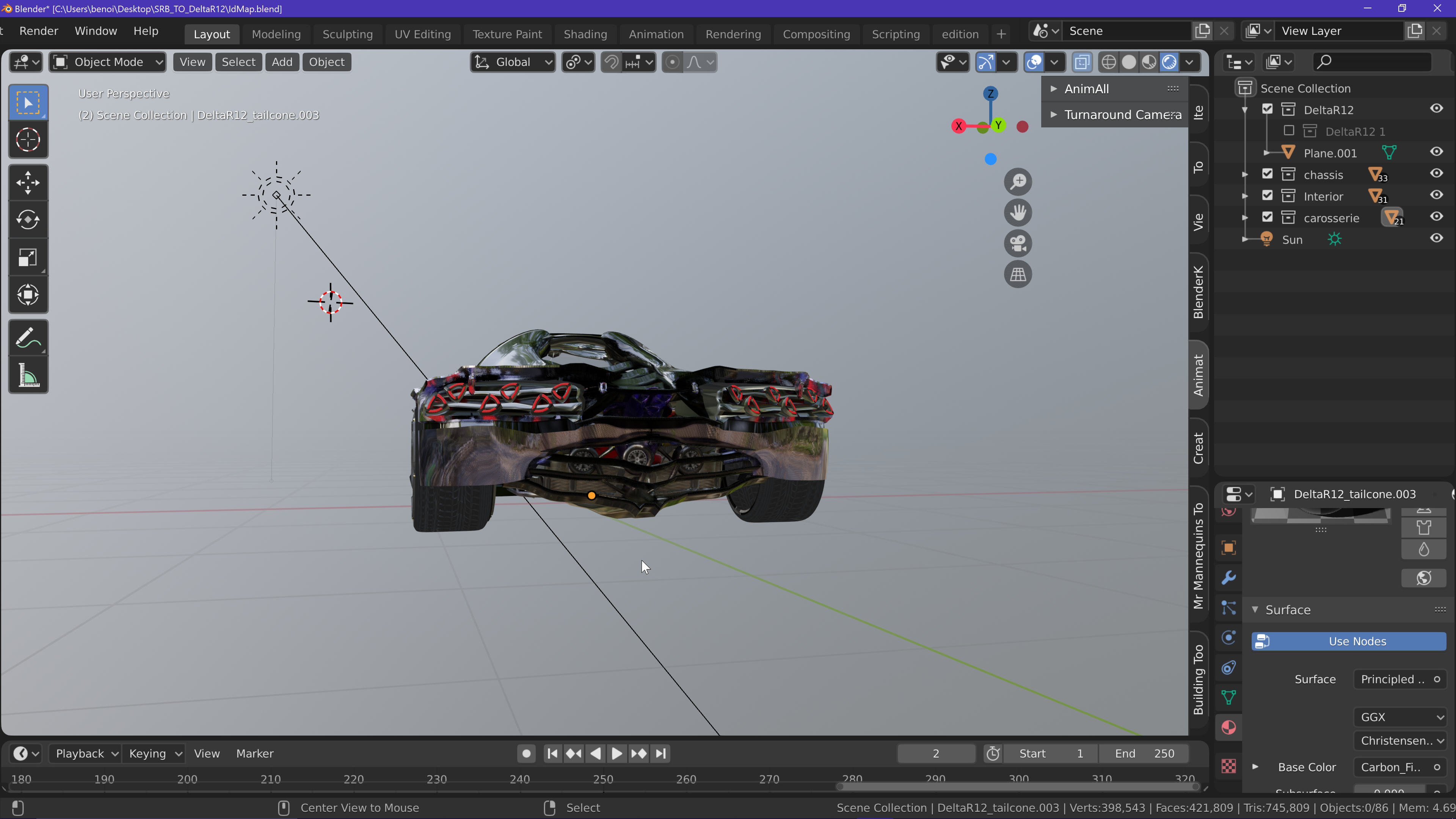Screen dimensions: 1456x819
Task: Toggle camera view with camera icon
Action: (1018, 243)
